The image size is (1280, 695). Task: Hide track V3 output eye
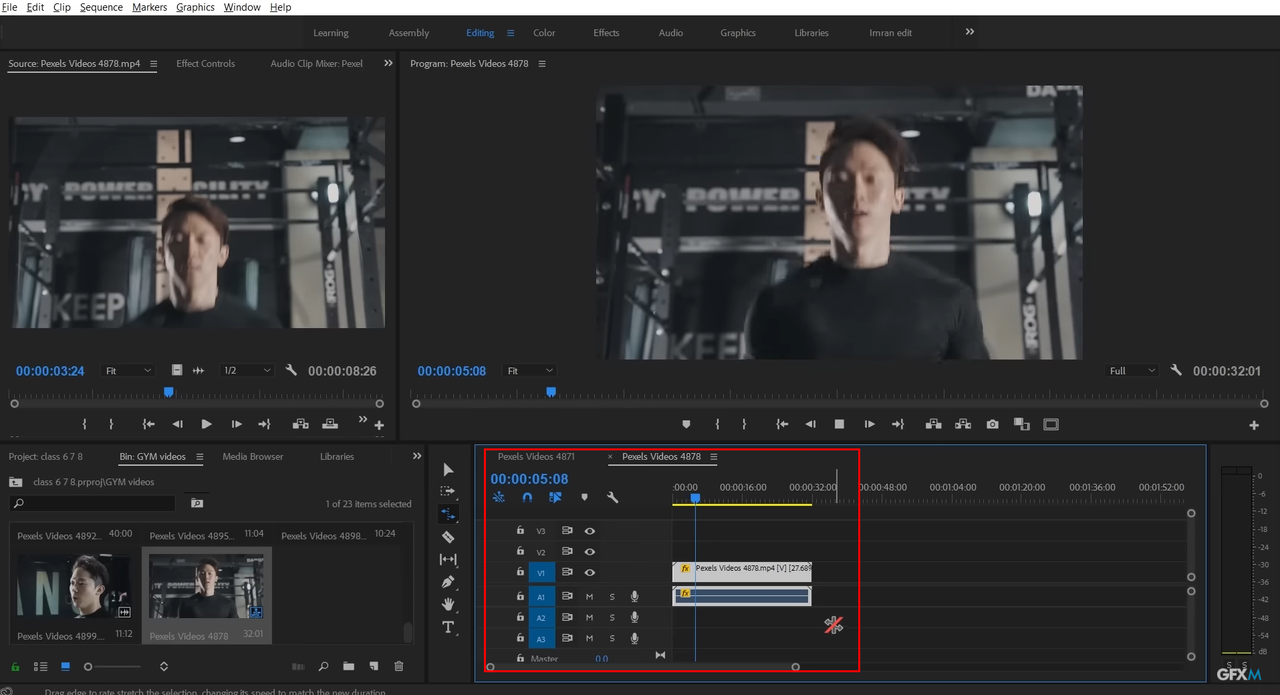tap(590, 531)
